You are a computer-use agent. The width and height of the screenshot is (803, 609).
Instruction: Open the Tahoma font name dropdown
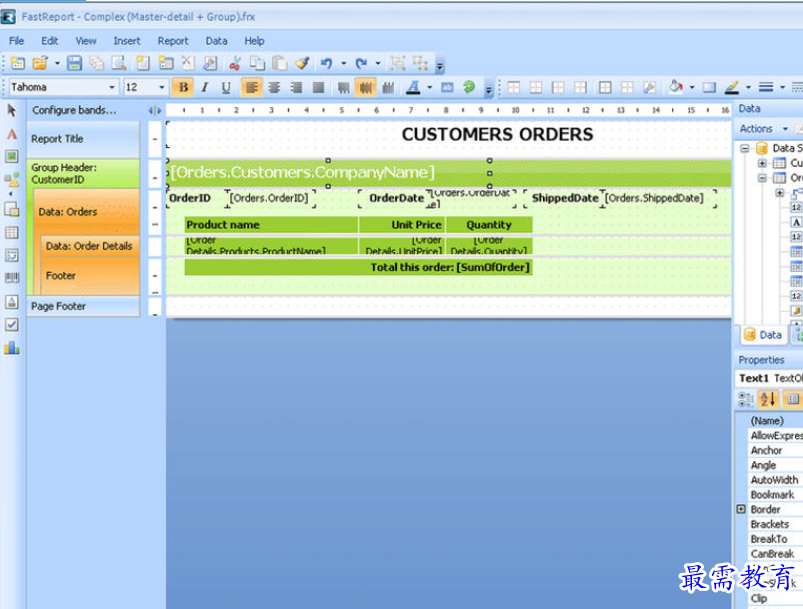[x=112, y=87]
